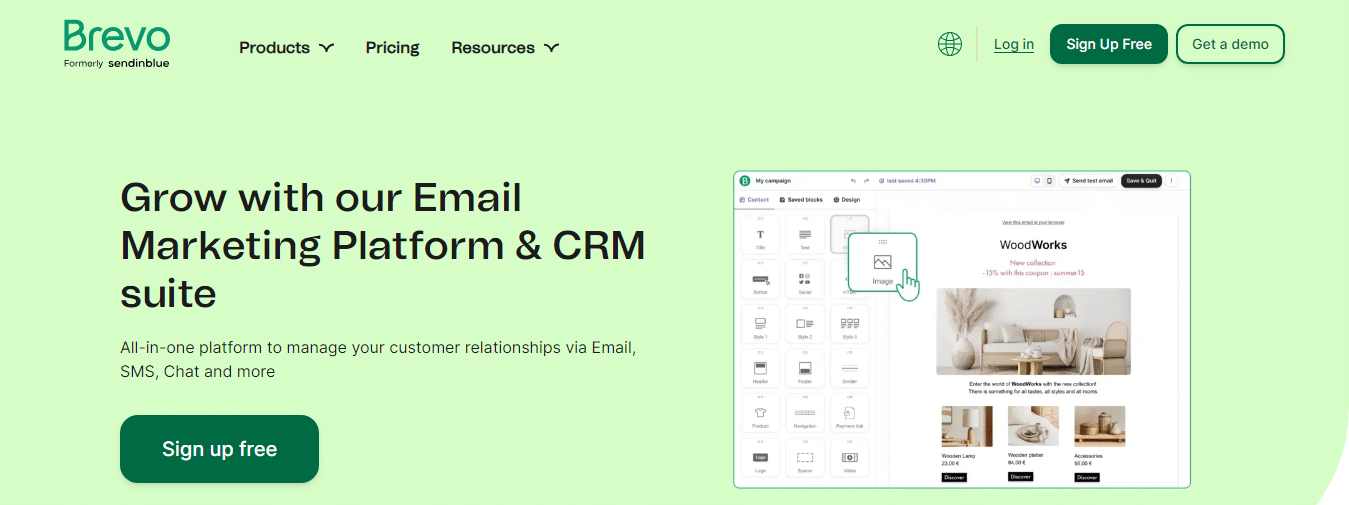Image resolution: width=1349 pixels, height=505 pixels.
Task: Select the Title block icon in the editor
Action: [x=760, y=235]
